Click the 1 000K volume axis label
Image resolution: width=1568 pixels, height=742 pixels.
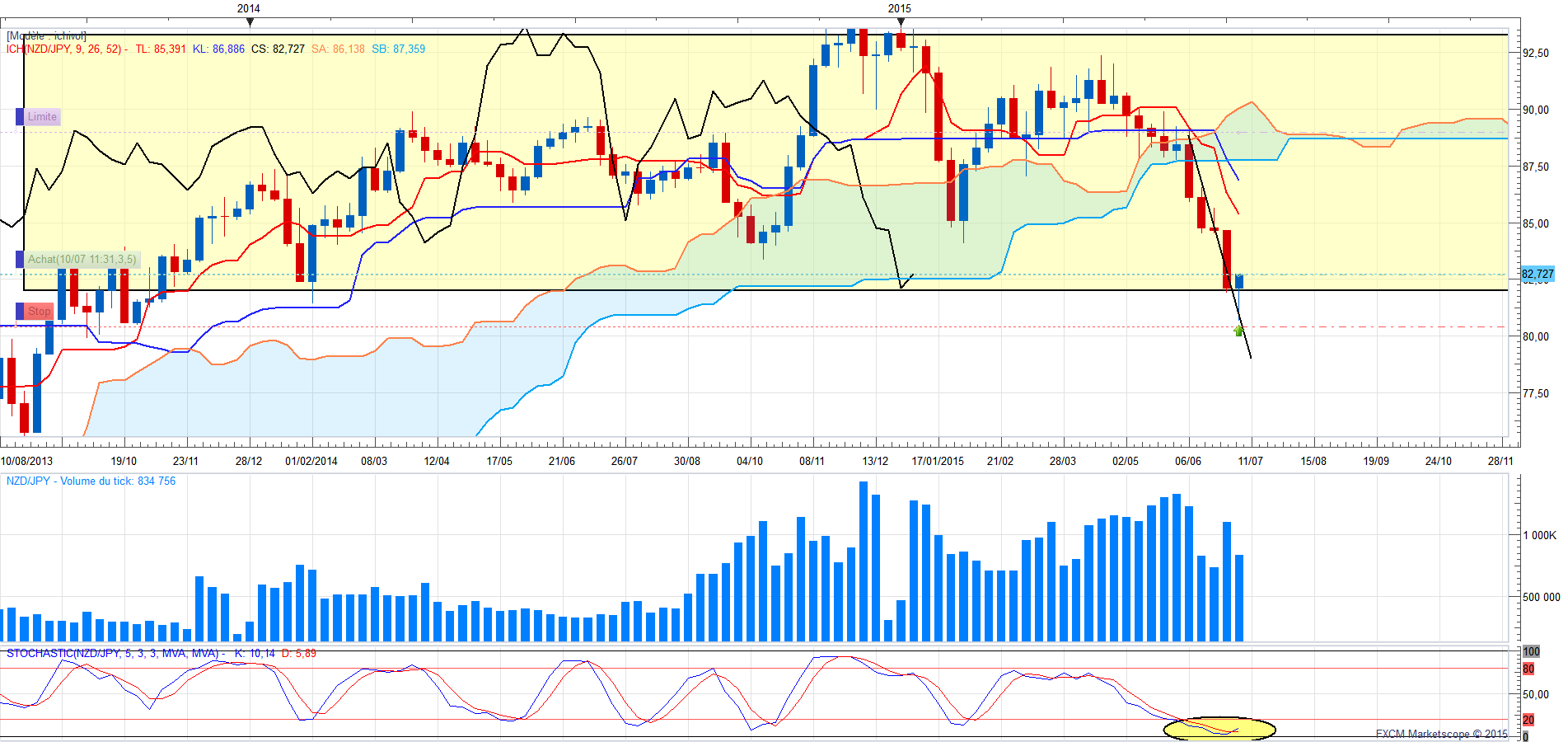click(x=1540, y=536)
